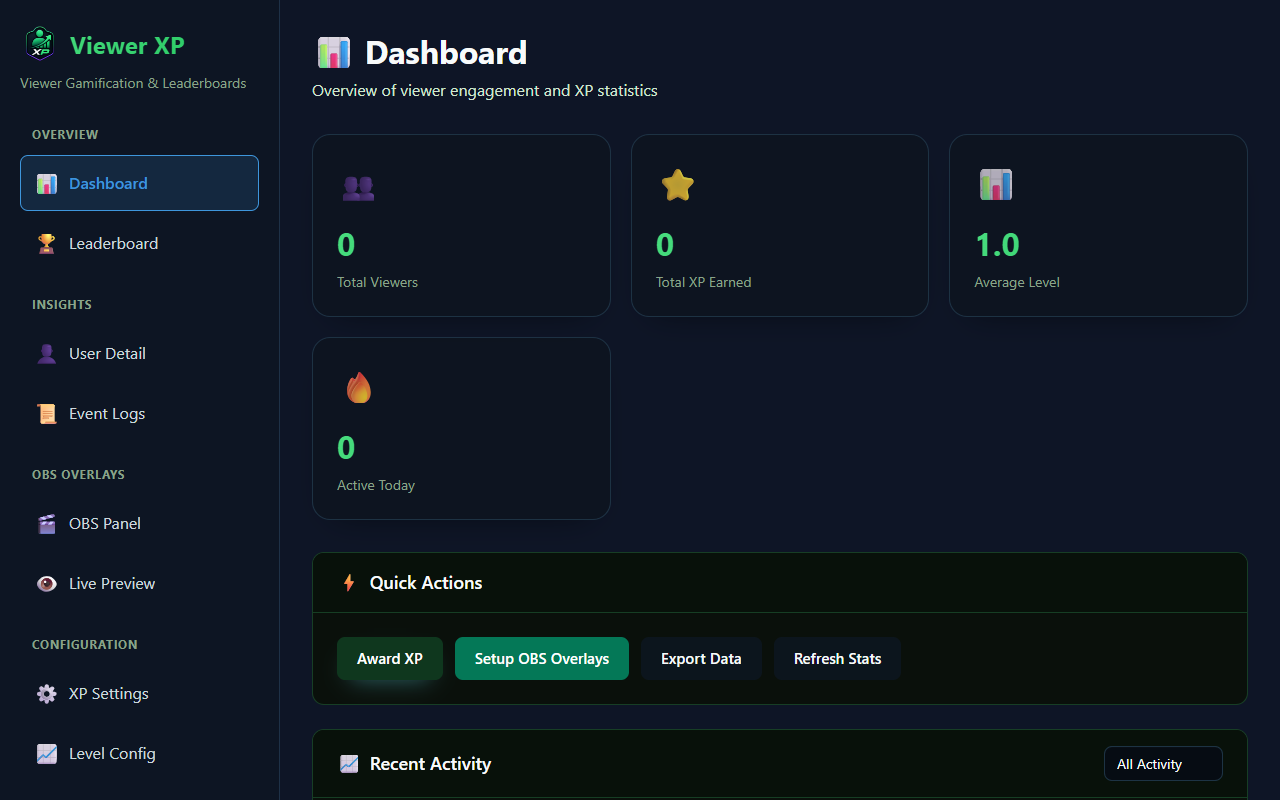The width and height of the screenshot is (1280, 800).
Task: Click the Dashboard bar chart sidebar icon
Action: click(47, 184)
